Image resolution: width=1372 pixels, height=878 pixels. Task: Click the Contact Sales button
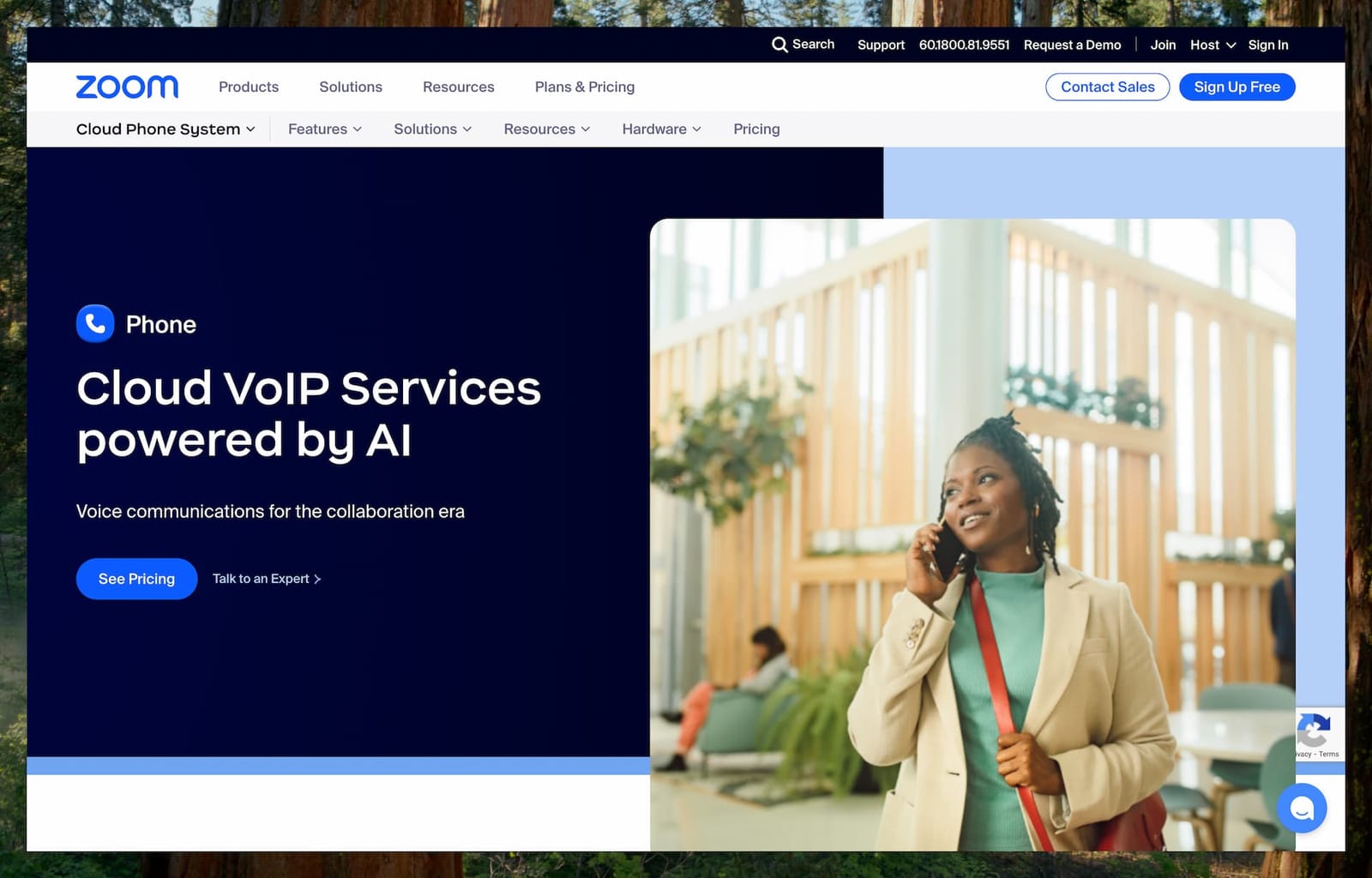(1107, 87)
